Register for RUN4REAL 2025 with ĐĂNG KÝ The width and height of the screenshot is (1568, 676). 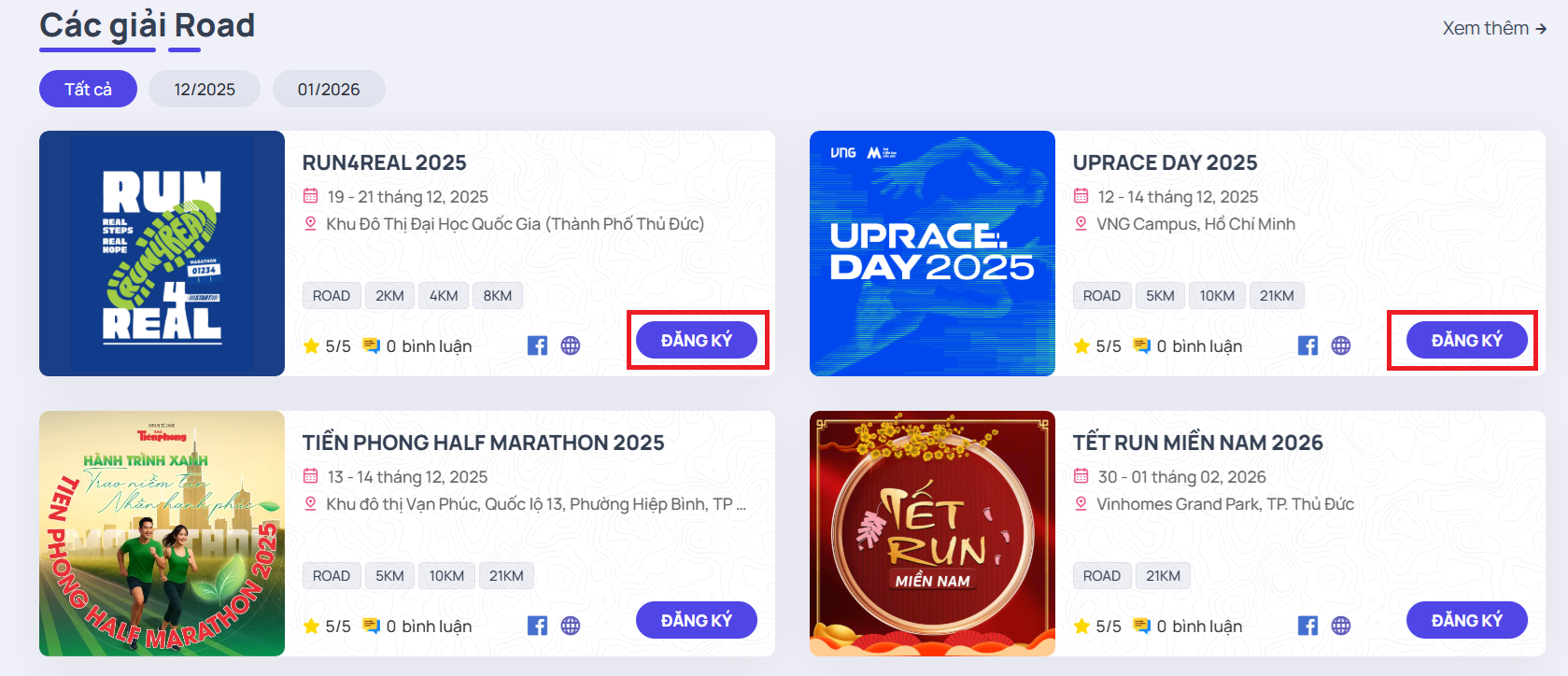tap(697, 340)
